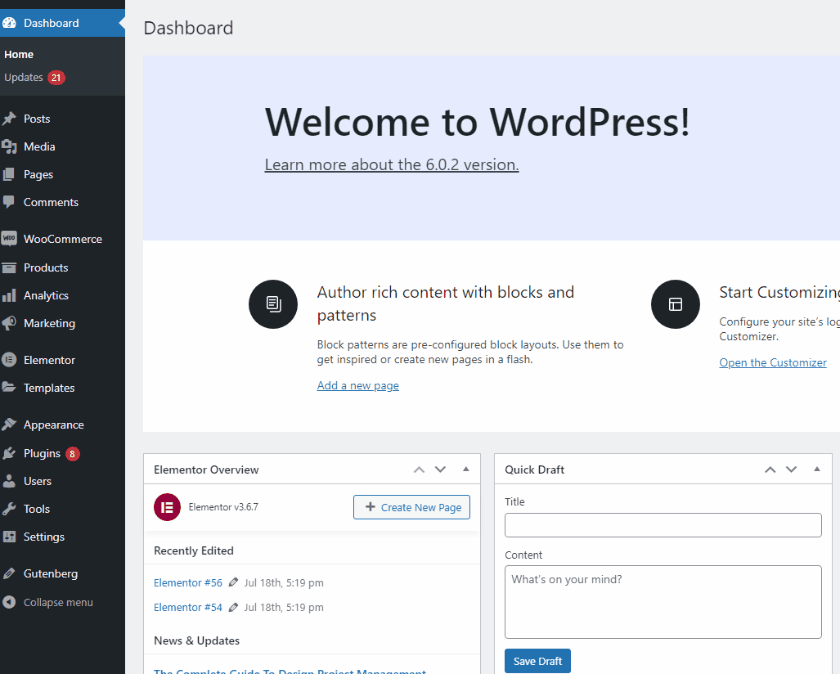Click the Comments speech bubble icon
This screenshot has width=840, height=674.
(x=9, y=202)
